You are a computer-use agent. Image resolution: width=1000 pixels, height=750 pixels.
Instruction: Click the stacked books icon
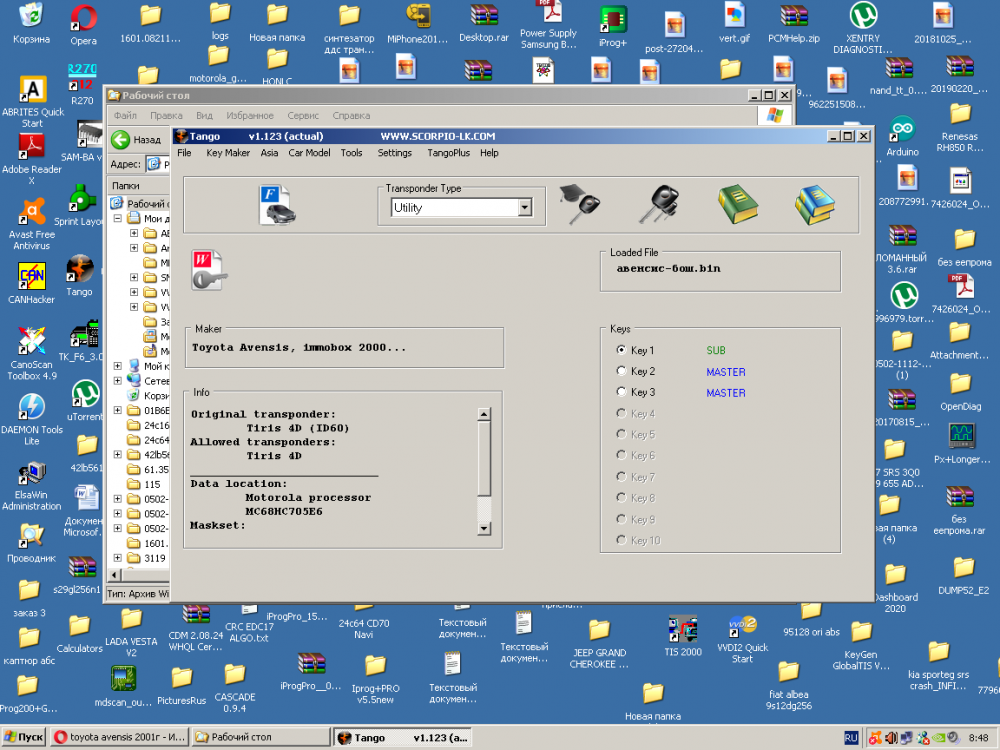pyautogui.click(x=815, y=204)
